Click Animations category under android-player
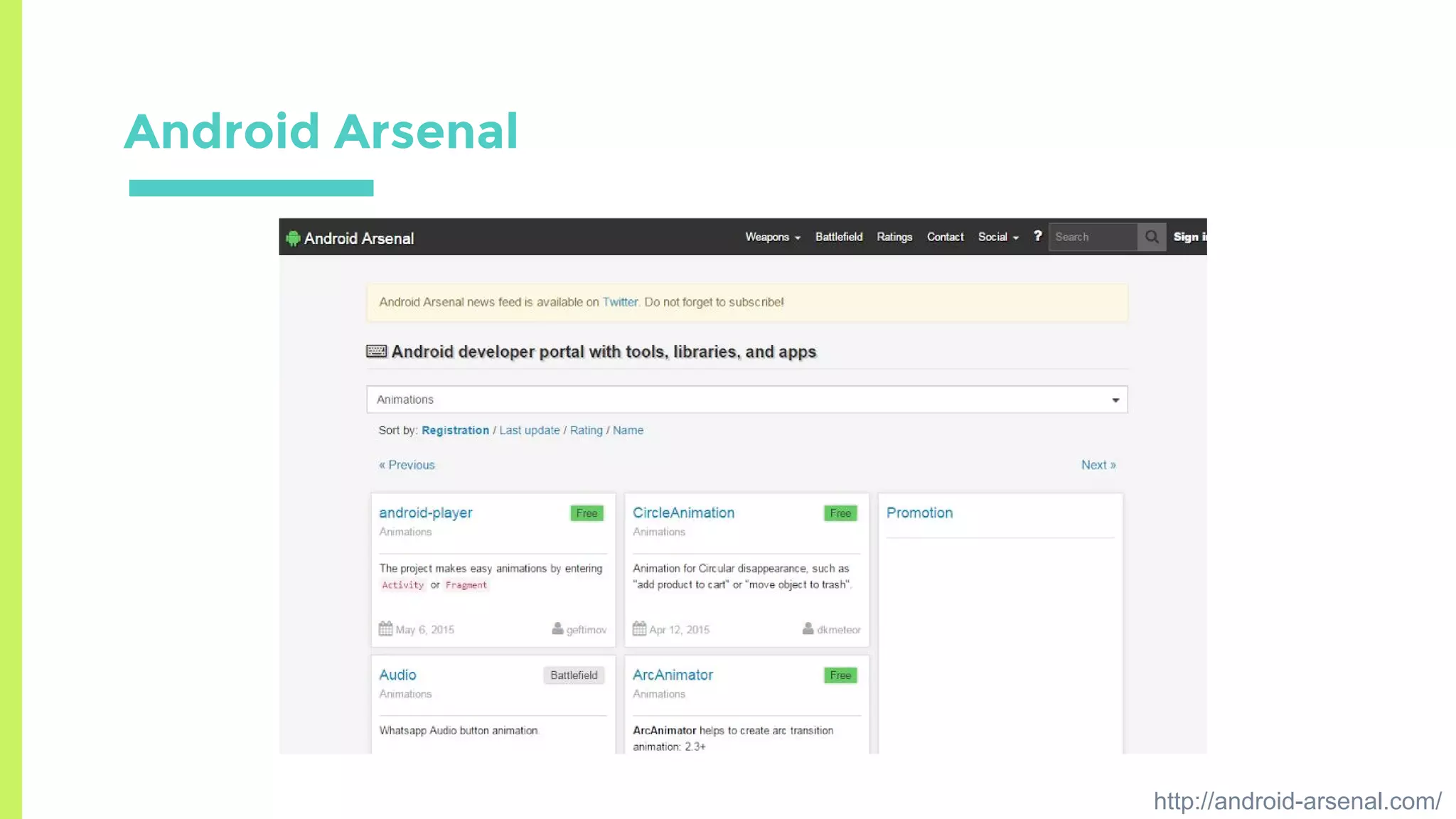1456x819 pixels. pos(405,532)
